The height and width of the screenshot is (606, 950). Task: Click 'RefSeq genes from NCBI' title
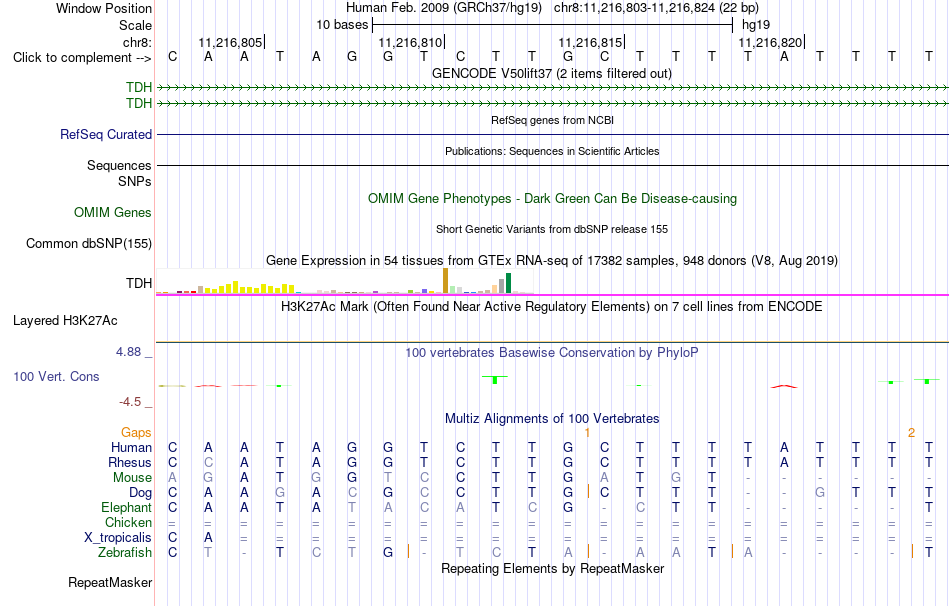552,121
